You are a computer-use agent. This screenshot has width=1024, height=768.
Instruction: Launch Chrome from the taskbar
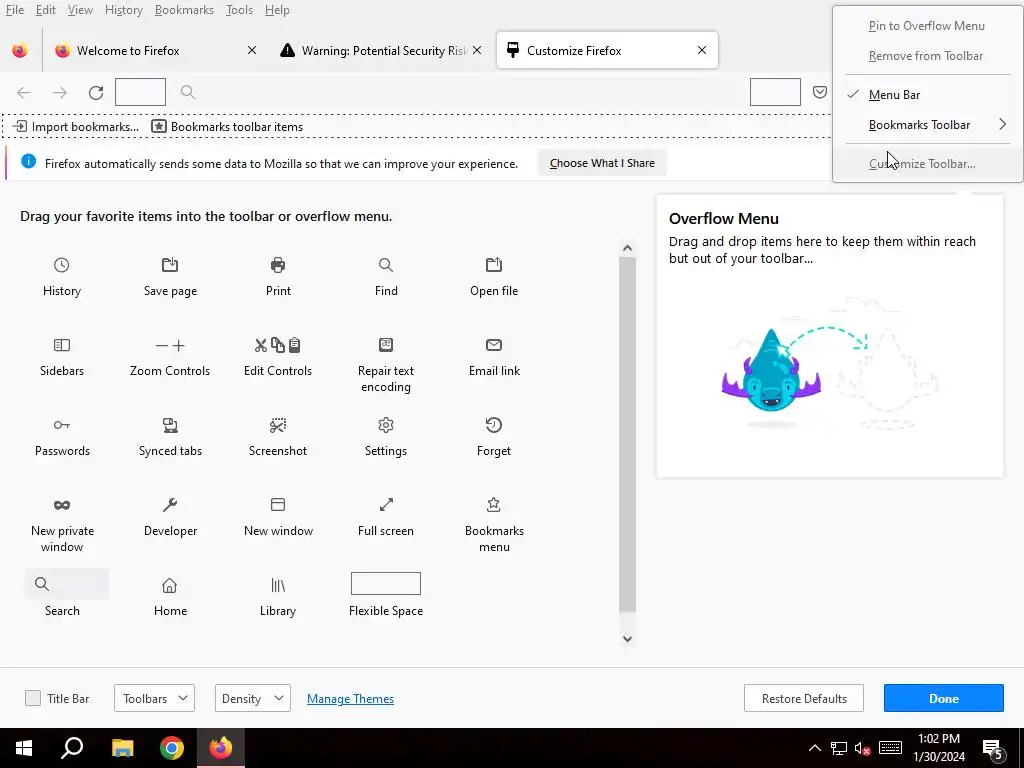172,748
